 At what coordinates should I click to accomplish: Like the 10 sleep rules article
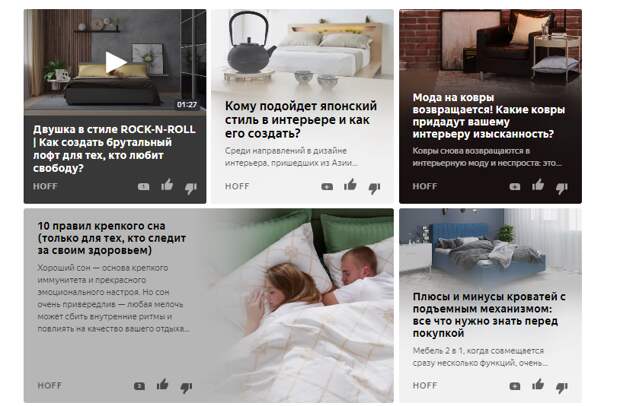[163, 384]
